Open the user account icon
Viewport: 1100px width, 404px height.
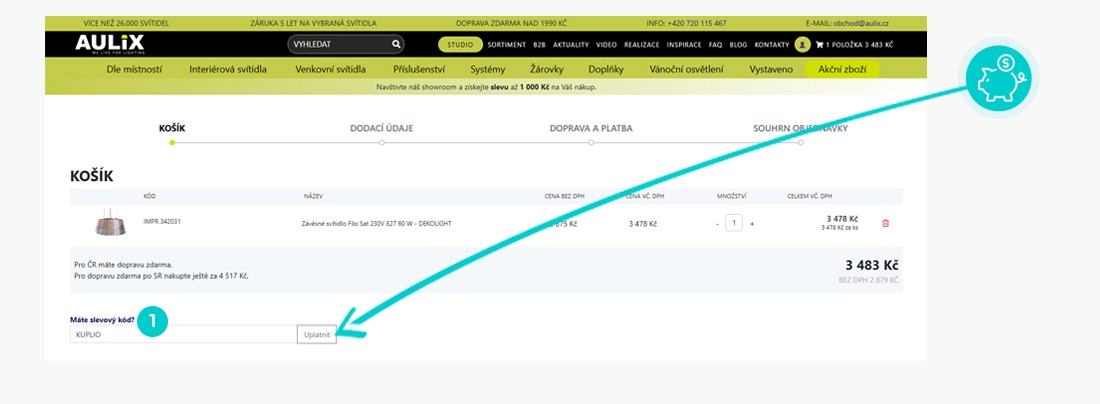pyautogui.click(x=803, y=45)
